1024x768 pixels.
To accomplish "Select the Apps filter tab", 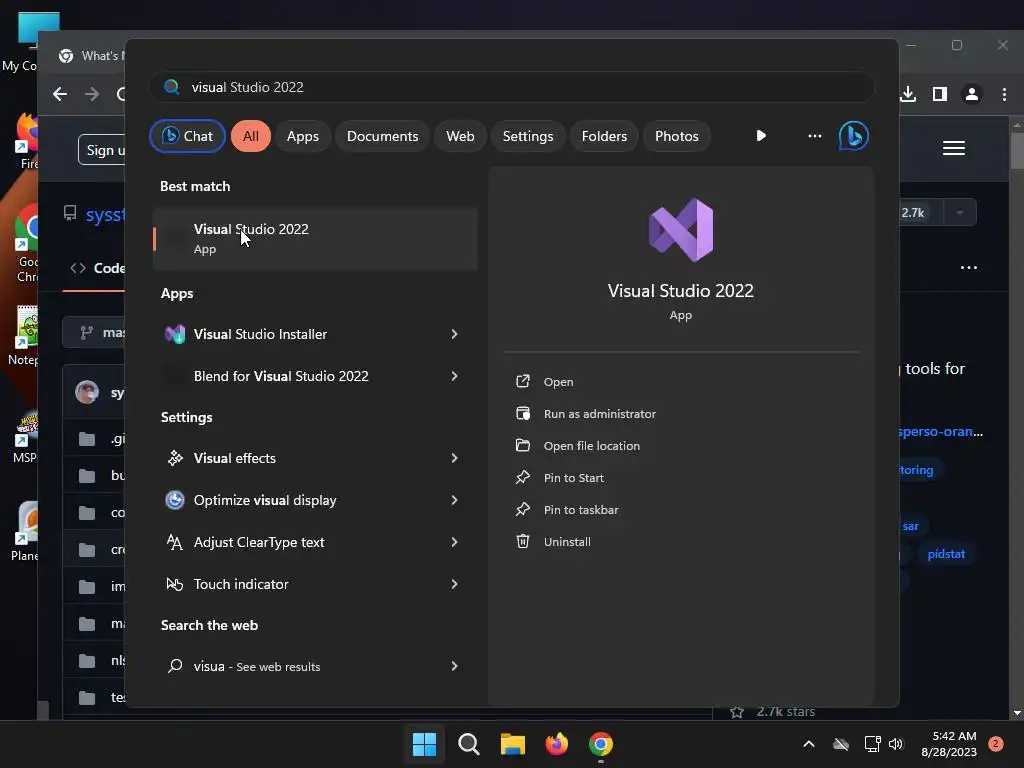I will pos(302,136).
